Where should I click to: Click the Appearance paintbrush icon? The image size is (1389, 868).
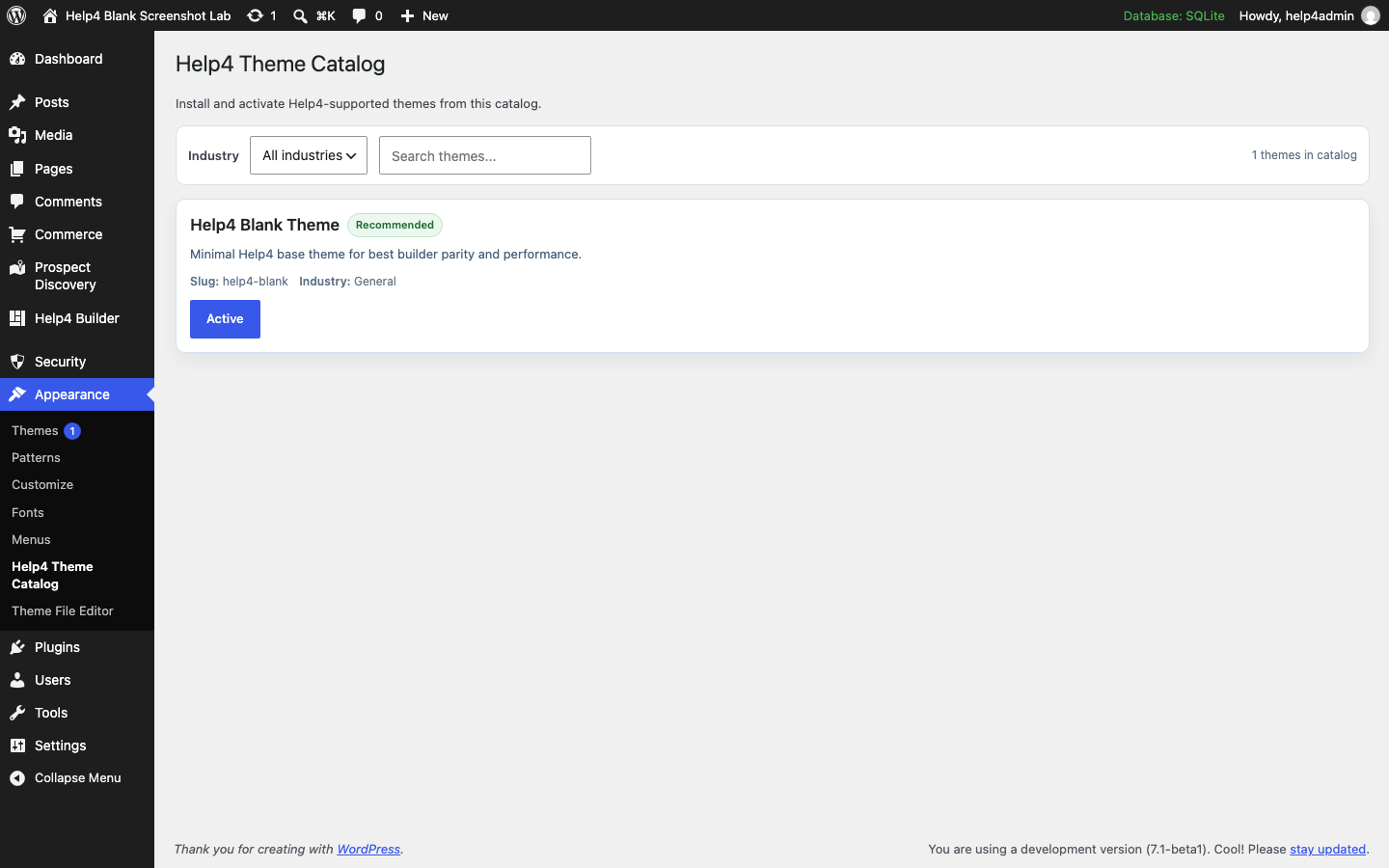(x=17, y=394)
